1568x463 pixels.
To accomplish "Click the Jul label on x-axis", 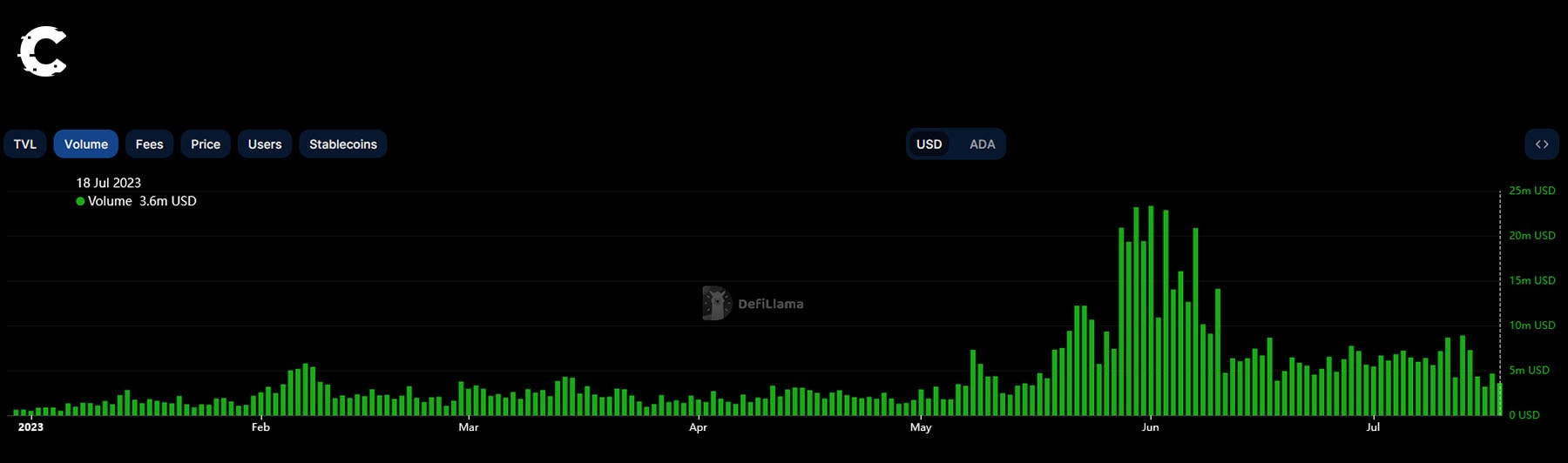I will [1373, 427].
